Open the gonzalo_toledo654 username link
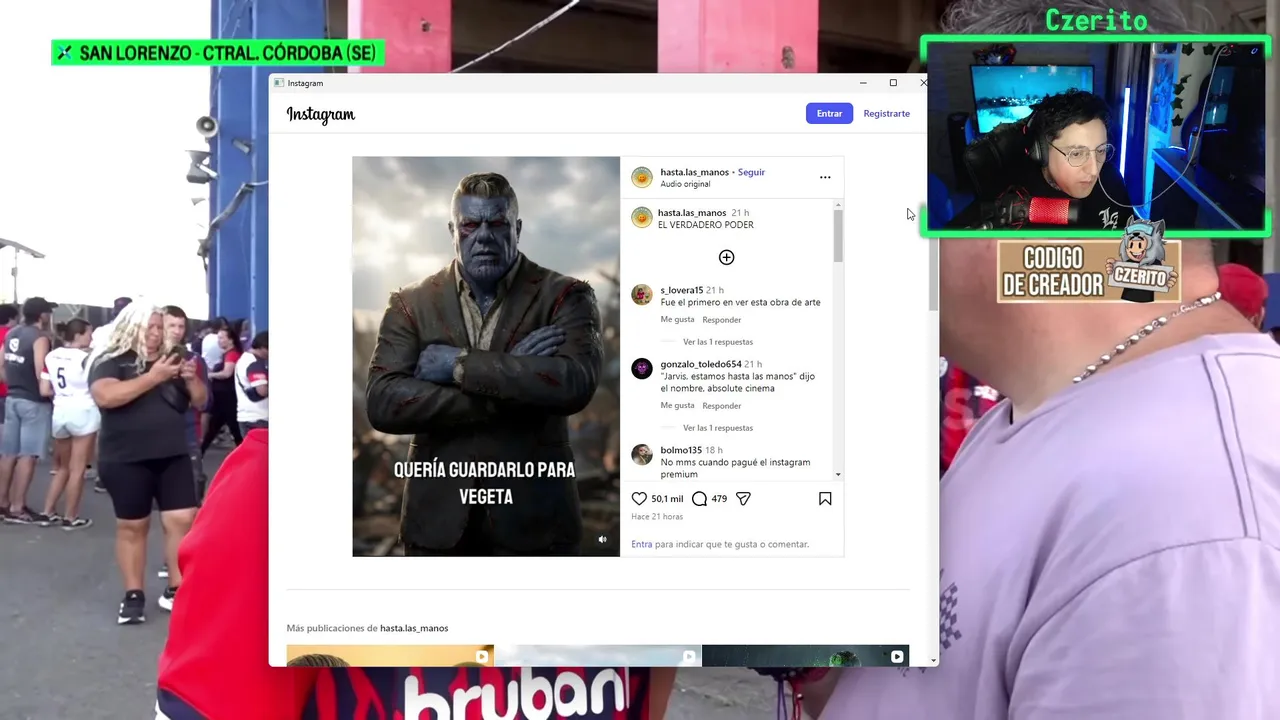Image resolution: width=1280 pixels, height=720 pixels. (701, 364)
